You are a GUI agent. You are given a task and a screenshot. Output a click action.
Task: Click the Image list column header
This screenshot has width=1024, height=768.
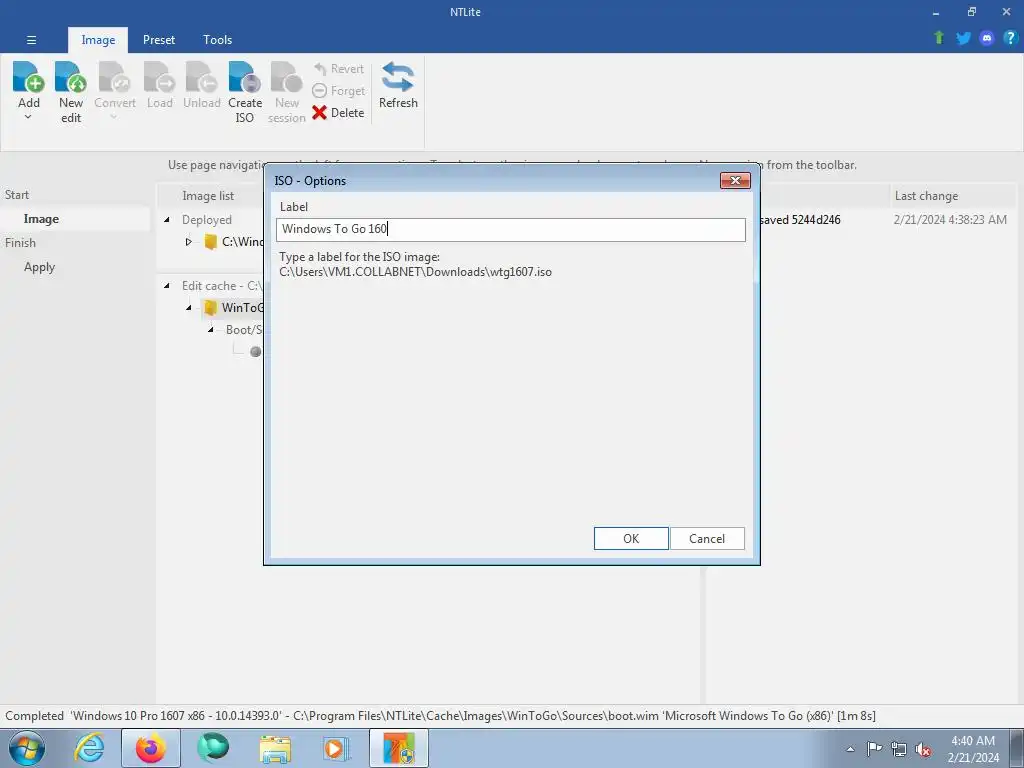208,196
